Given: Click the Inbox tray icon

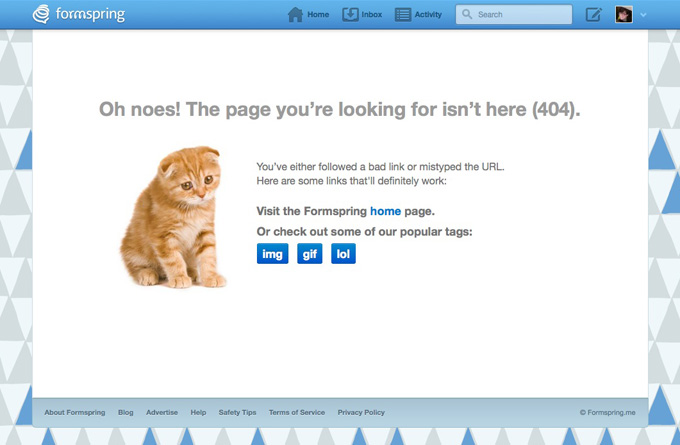Looking at the screenshot, I should coord(350,14).
